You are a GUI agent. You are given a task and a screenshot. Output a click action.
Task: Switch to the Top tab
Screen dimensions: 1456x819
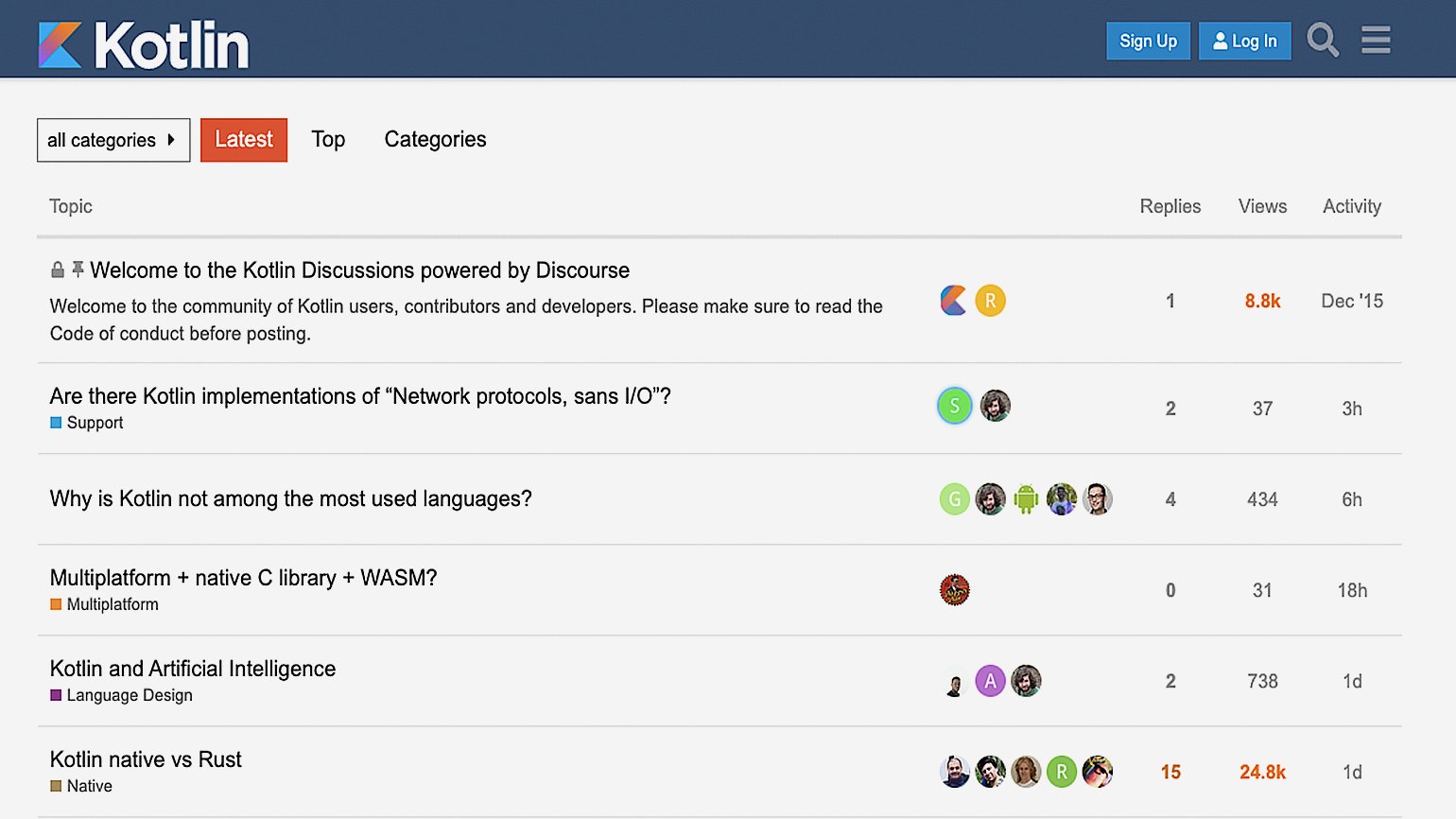coord(328,139)
